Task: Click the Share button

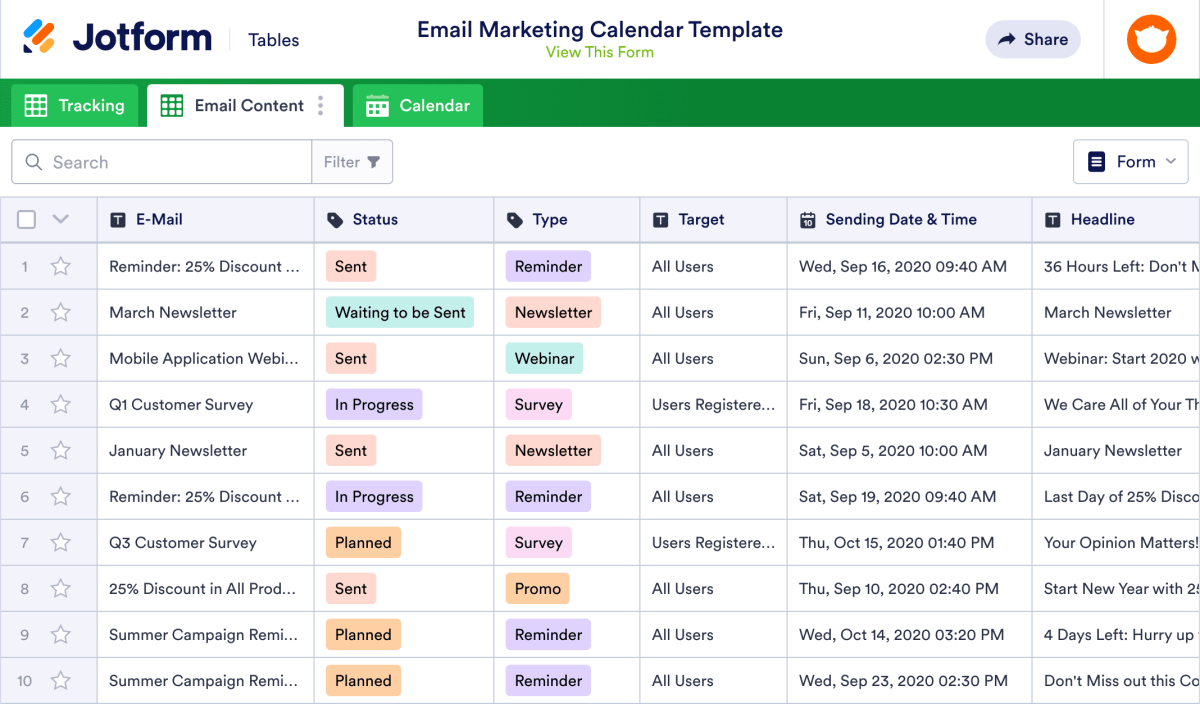Action: pos(1032,39)
